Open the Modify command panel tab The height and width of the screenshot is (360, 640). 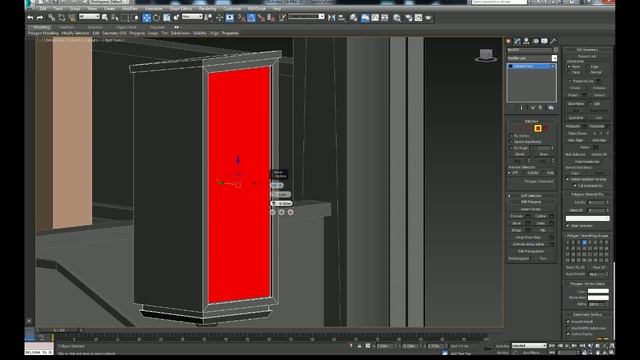pyautogui.click(x=518, y=41)
